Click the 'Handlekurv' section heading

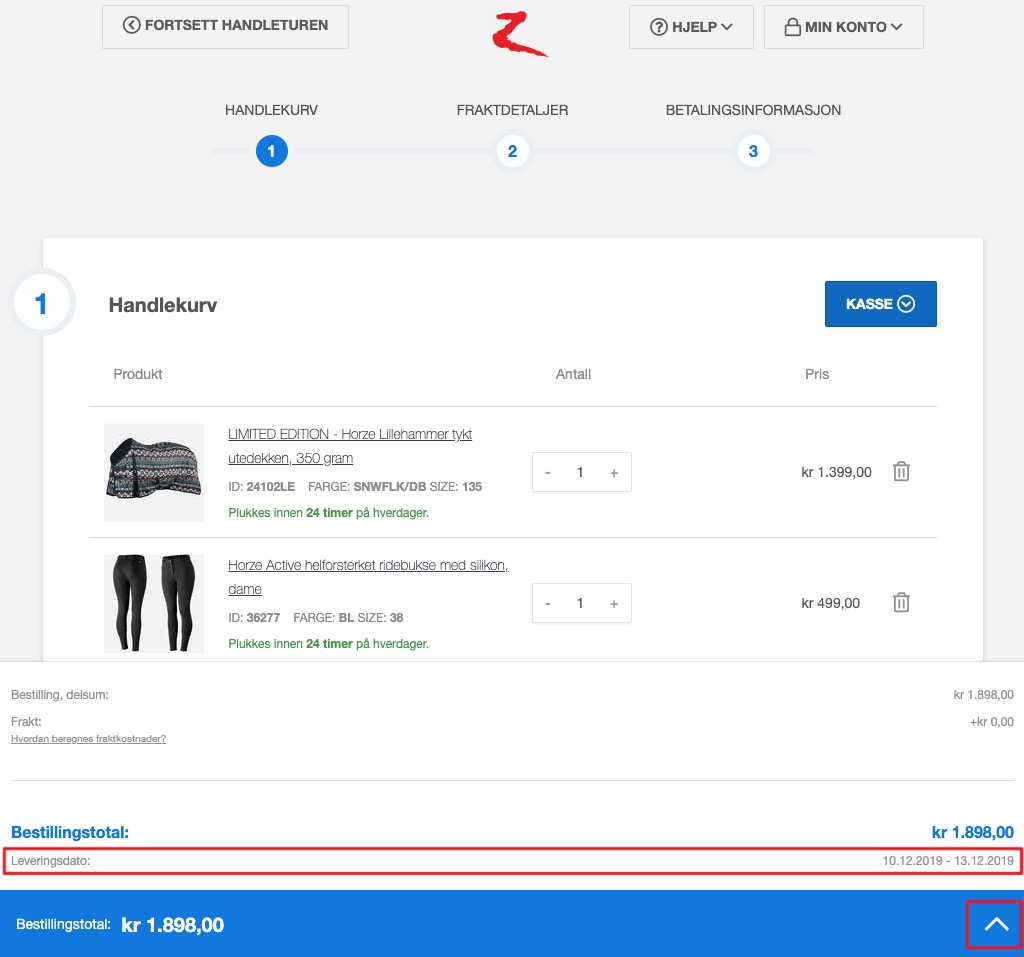[x=163, y=305]
